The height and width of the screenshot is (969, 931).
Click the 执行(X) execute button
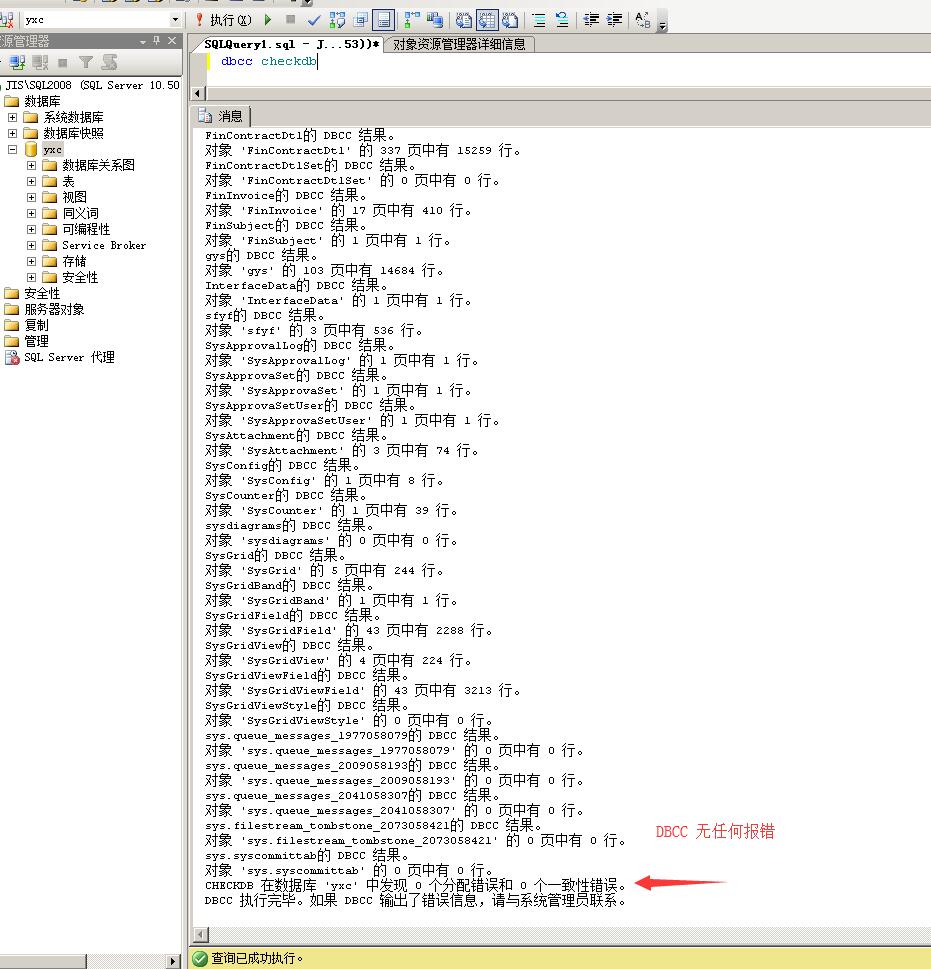click(223, 20)
